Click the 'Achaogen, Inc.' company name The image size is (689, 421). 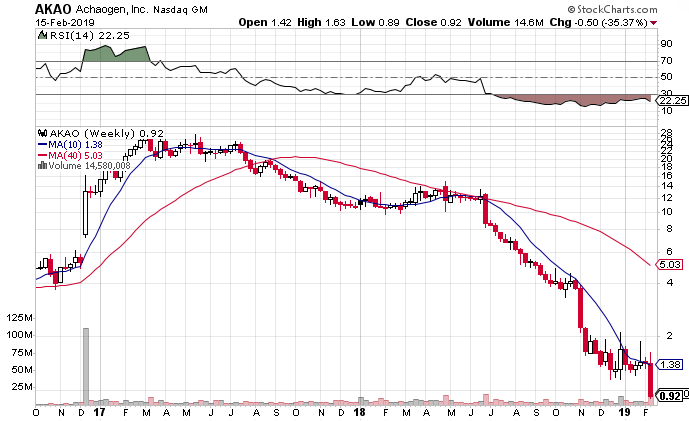112,9
